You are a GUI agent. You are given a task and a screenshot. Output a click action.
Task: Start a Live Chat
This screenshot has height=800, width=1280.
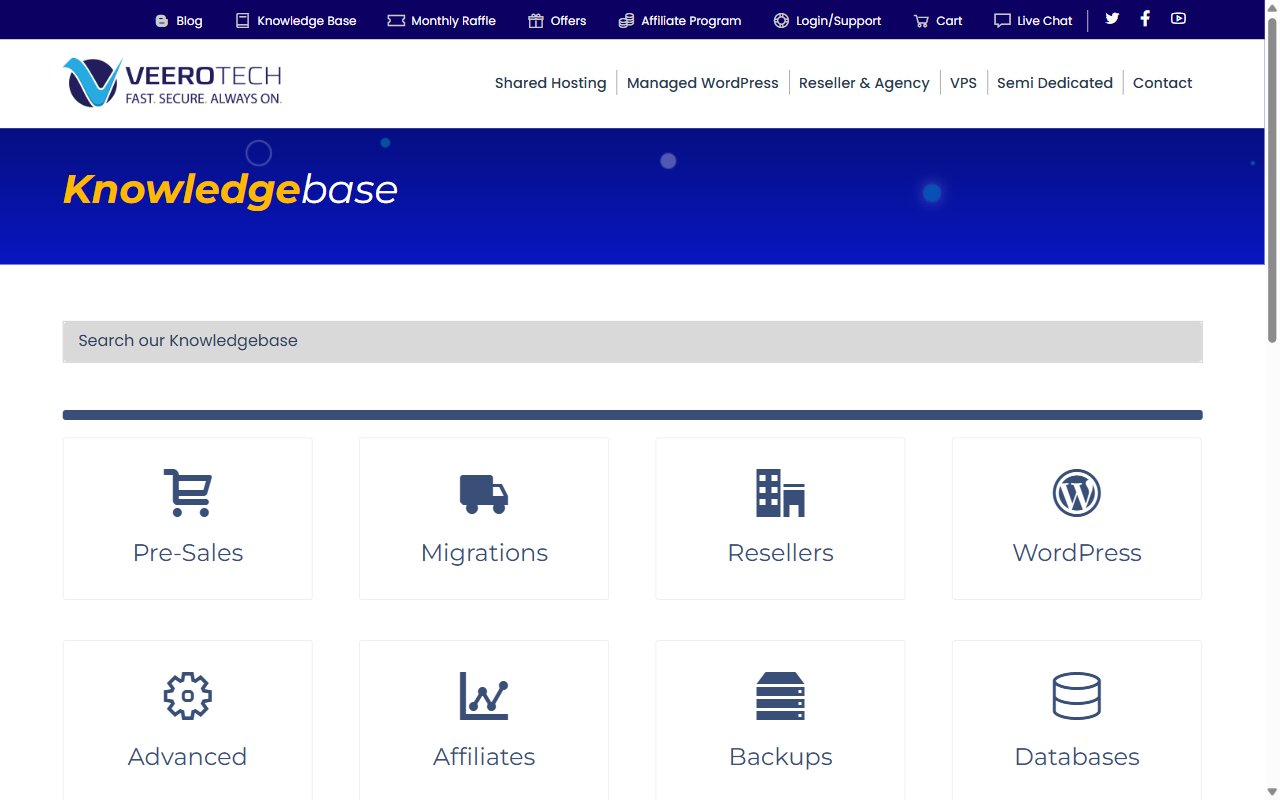click(1033, 20)
